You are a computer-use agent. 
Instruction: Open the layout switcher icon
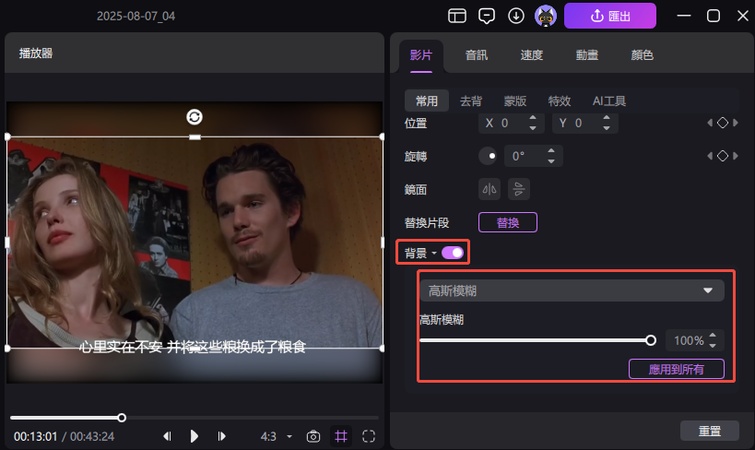click(x=457, y=16)
